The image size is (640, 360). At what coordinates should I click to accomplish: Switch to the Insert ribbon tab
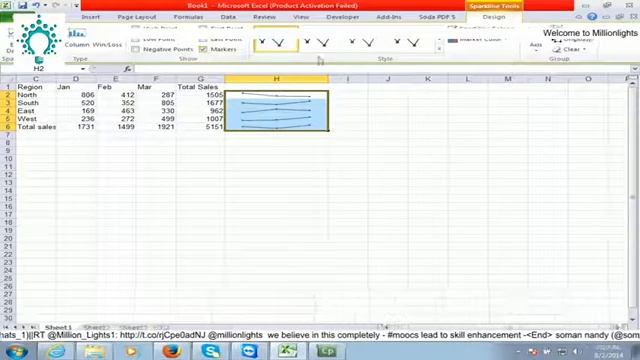[x=91, y=17]
